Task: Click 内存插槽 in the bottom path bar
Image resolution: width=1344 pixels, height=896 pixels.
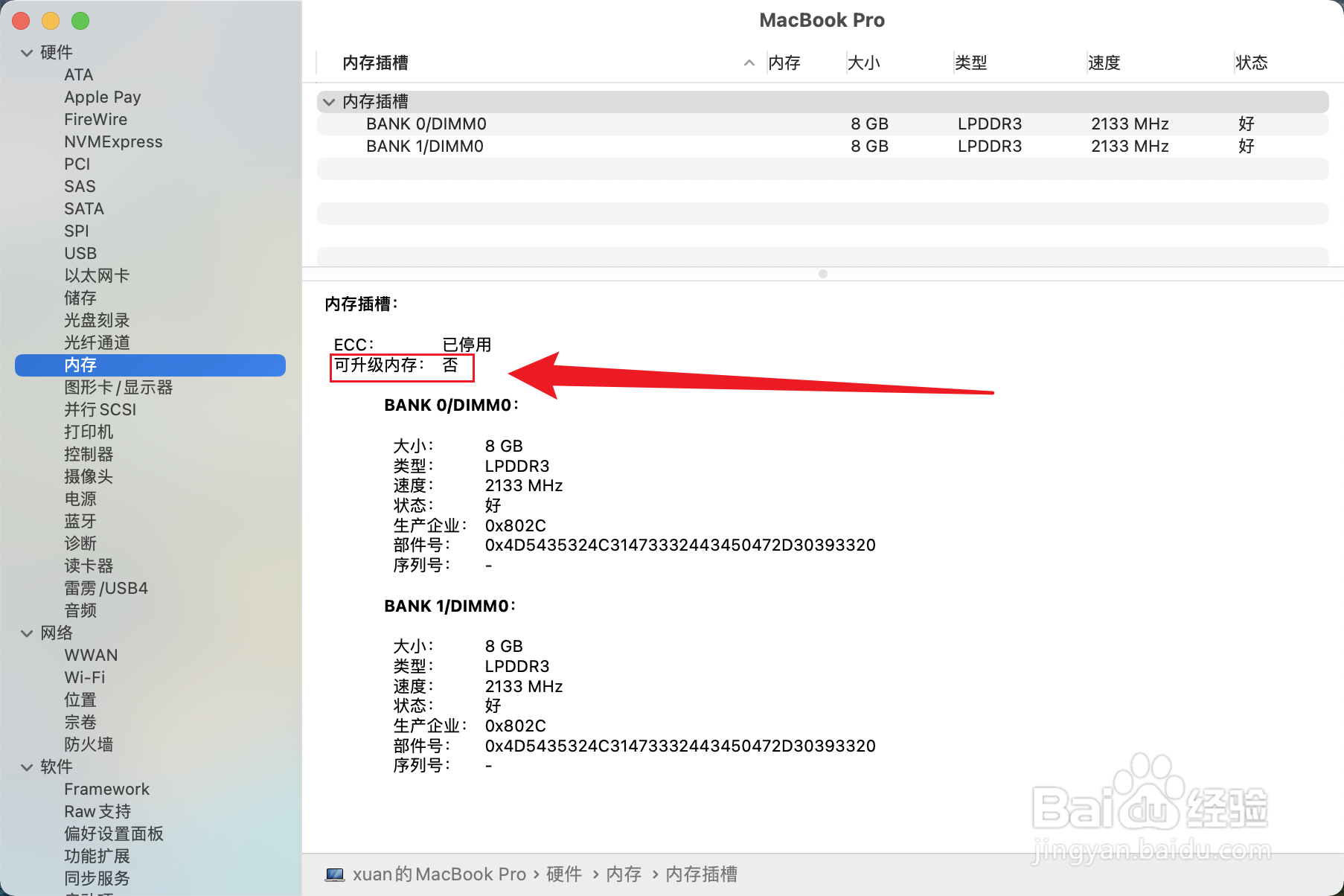Action: (701, 874)
